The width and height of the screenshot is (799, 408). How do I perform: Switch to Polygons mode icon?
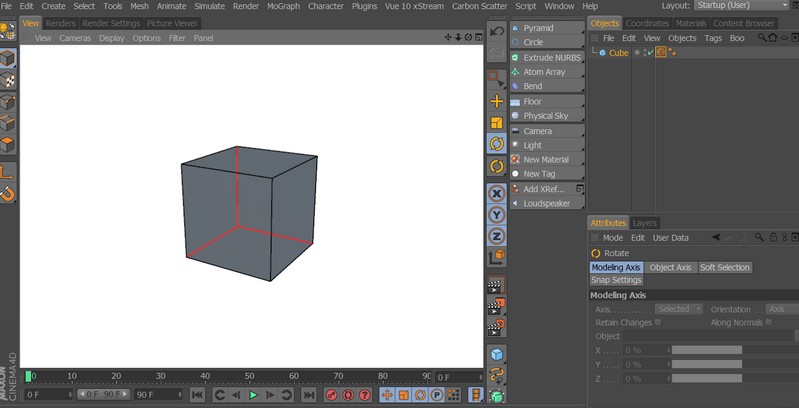pos(8,144)
